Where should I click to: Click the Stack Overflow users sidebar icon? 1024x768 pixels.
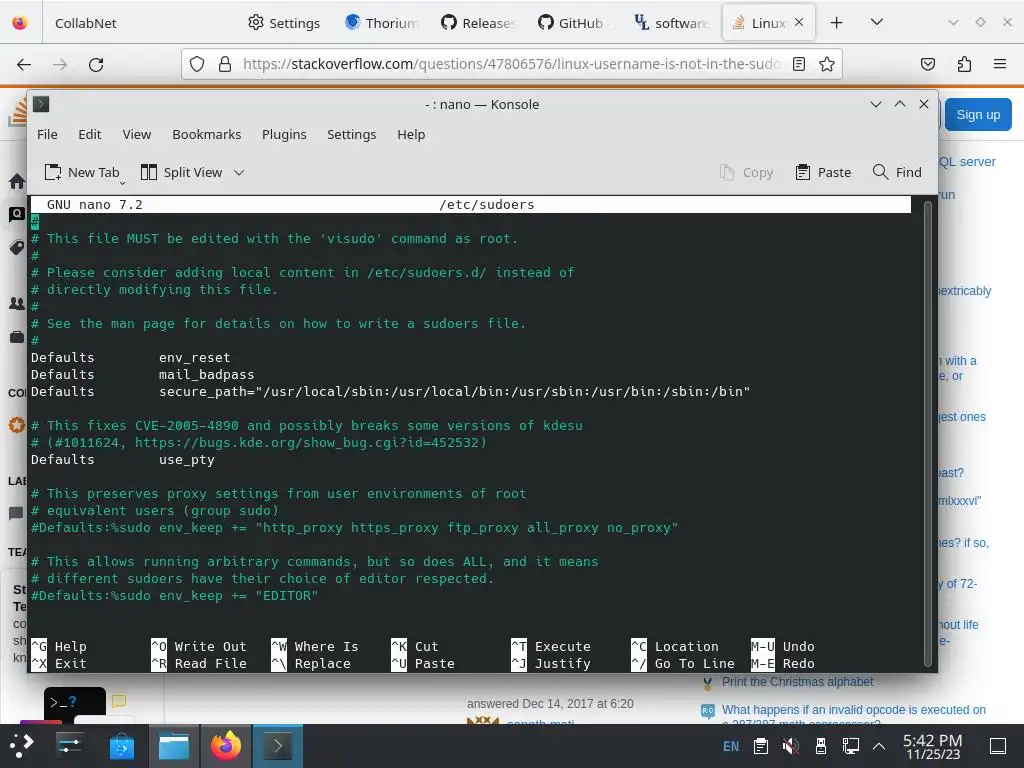17,304
